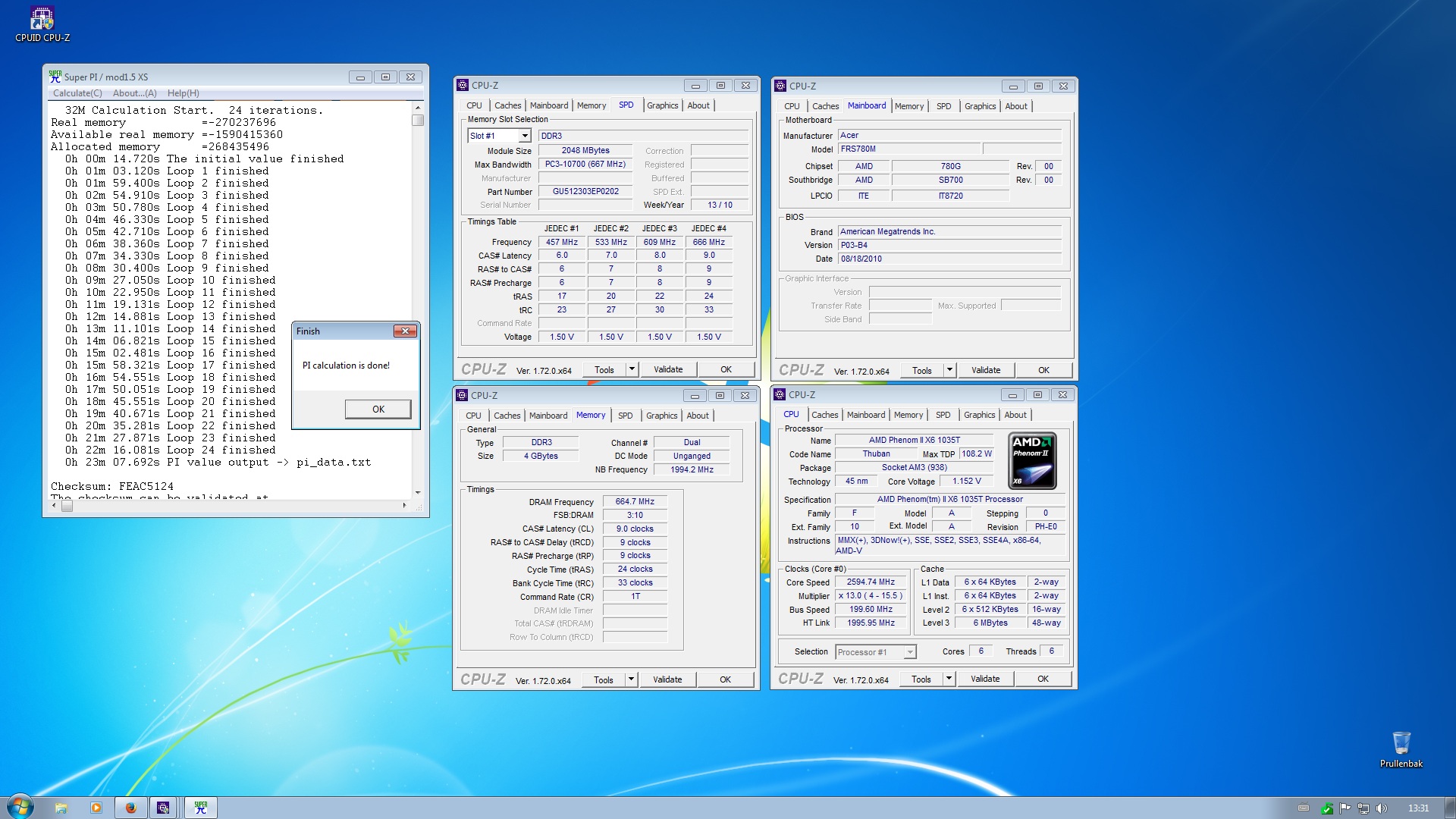This screenshot has height=819, width=1456.
Task: Click the Super PI horizontal scrollbar thumb
Action: [x=67, y=506]
